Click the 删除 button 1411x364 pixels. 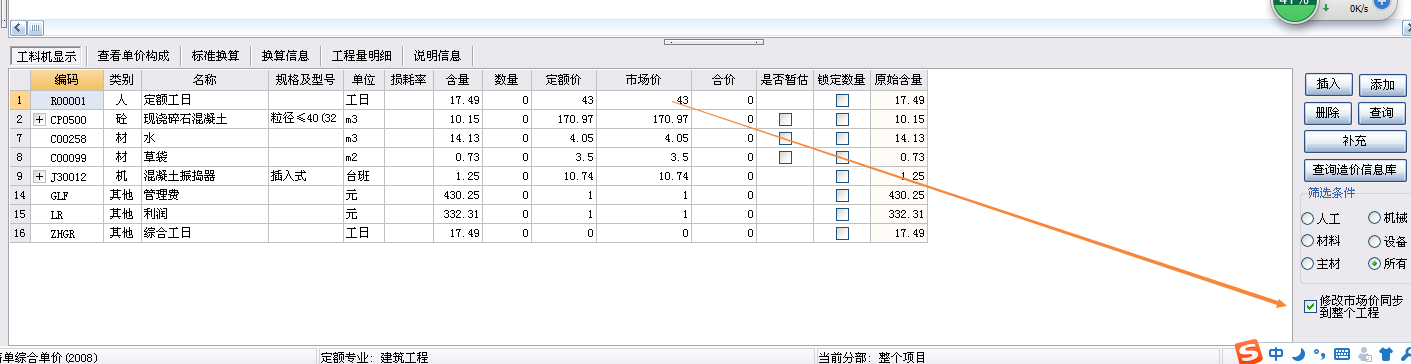coord(1329,113)
